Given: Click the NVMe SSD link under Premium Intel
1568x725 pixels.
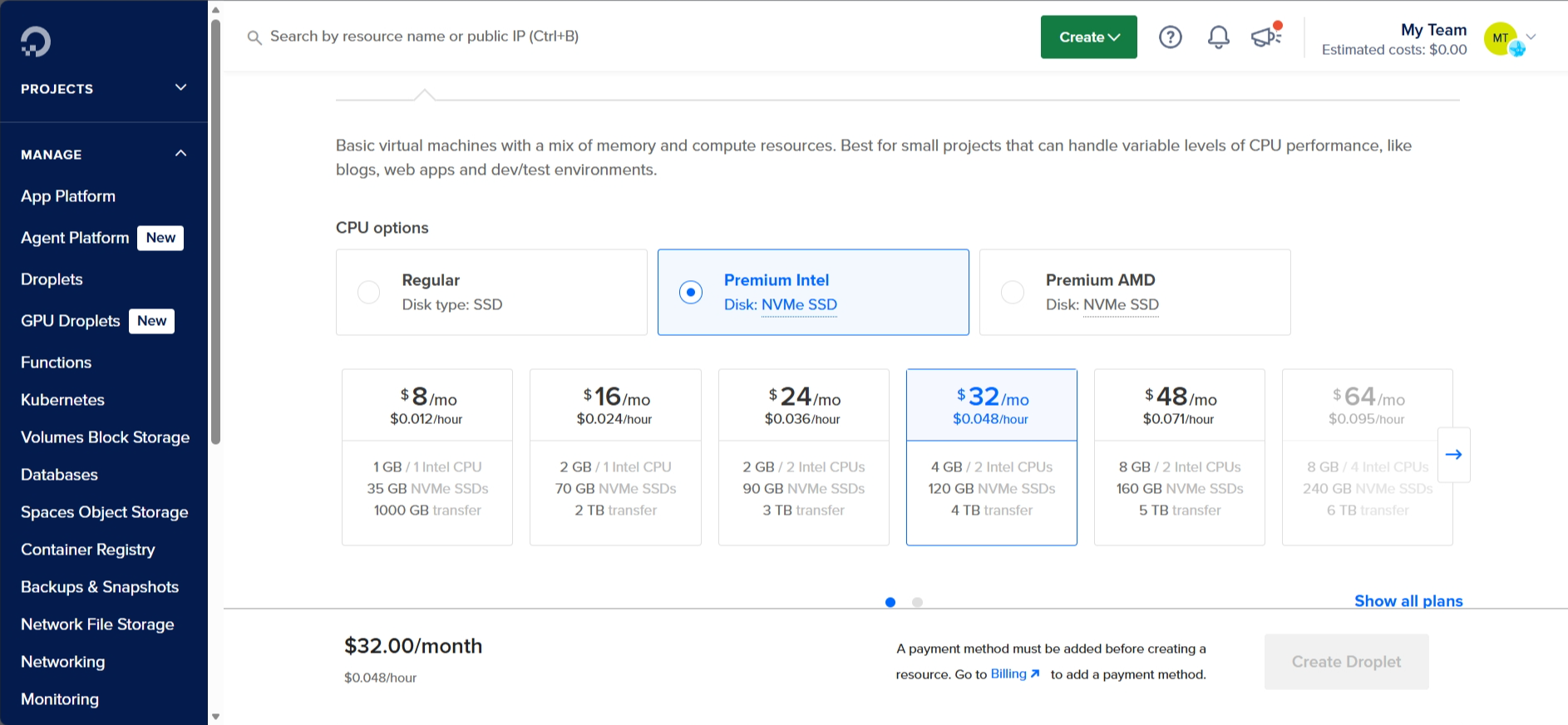Looking at the screenshot, I should coord(799,305).
